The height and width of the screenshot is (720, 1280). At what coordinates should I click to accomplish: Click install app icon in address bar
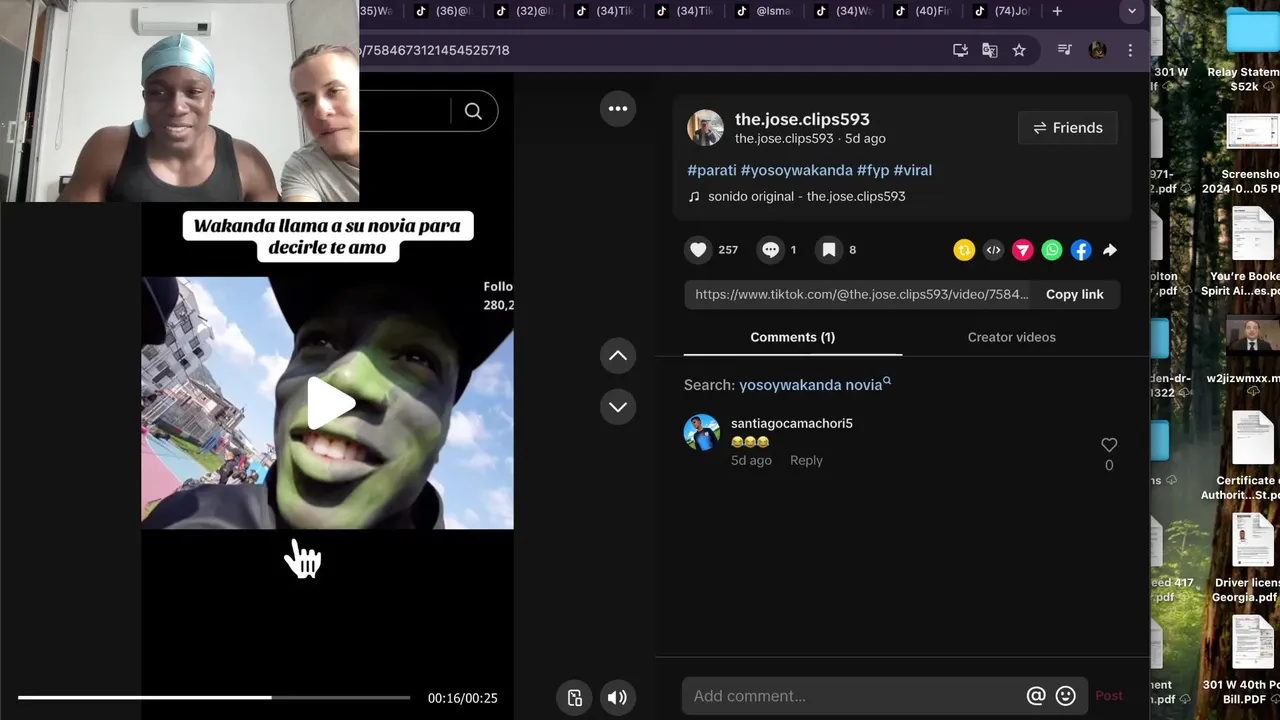click(x=961, y=50)
